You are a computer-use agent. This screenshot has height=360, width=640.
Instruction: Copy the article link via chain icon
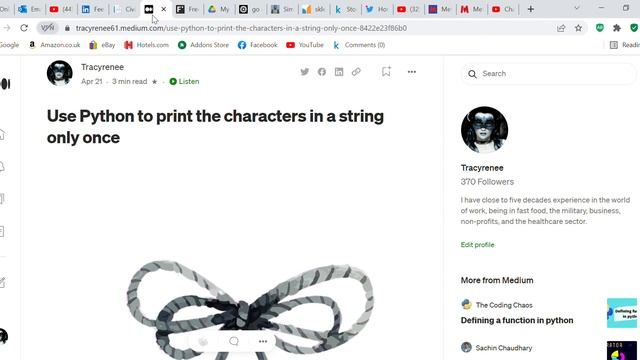pyautogui.click(x=356, y=72)
